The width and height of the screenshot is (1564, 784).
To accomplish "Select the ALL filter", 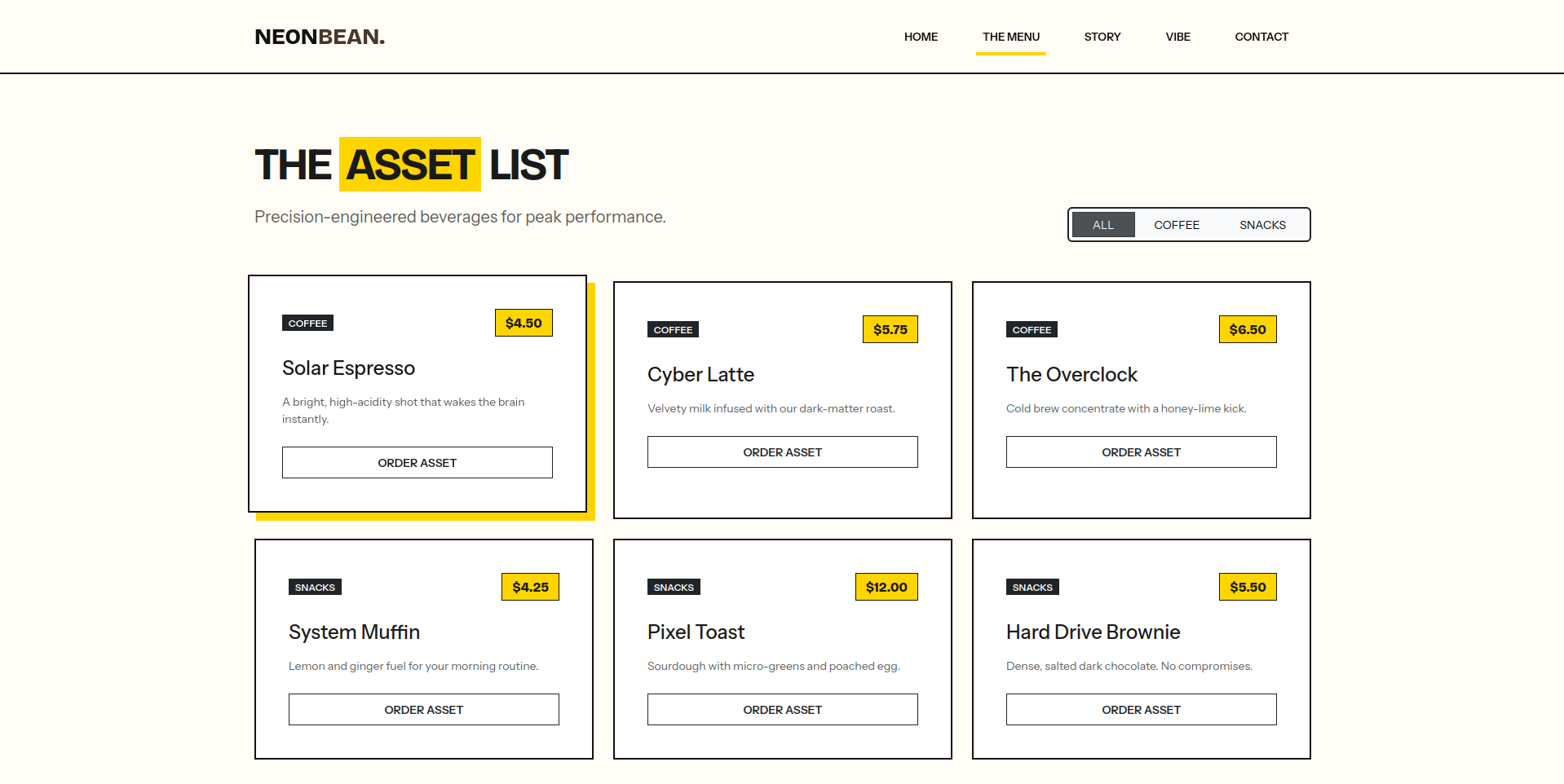I will [x=1103, y=224].
